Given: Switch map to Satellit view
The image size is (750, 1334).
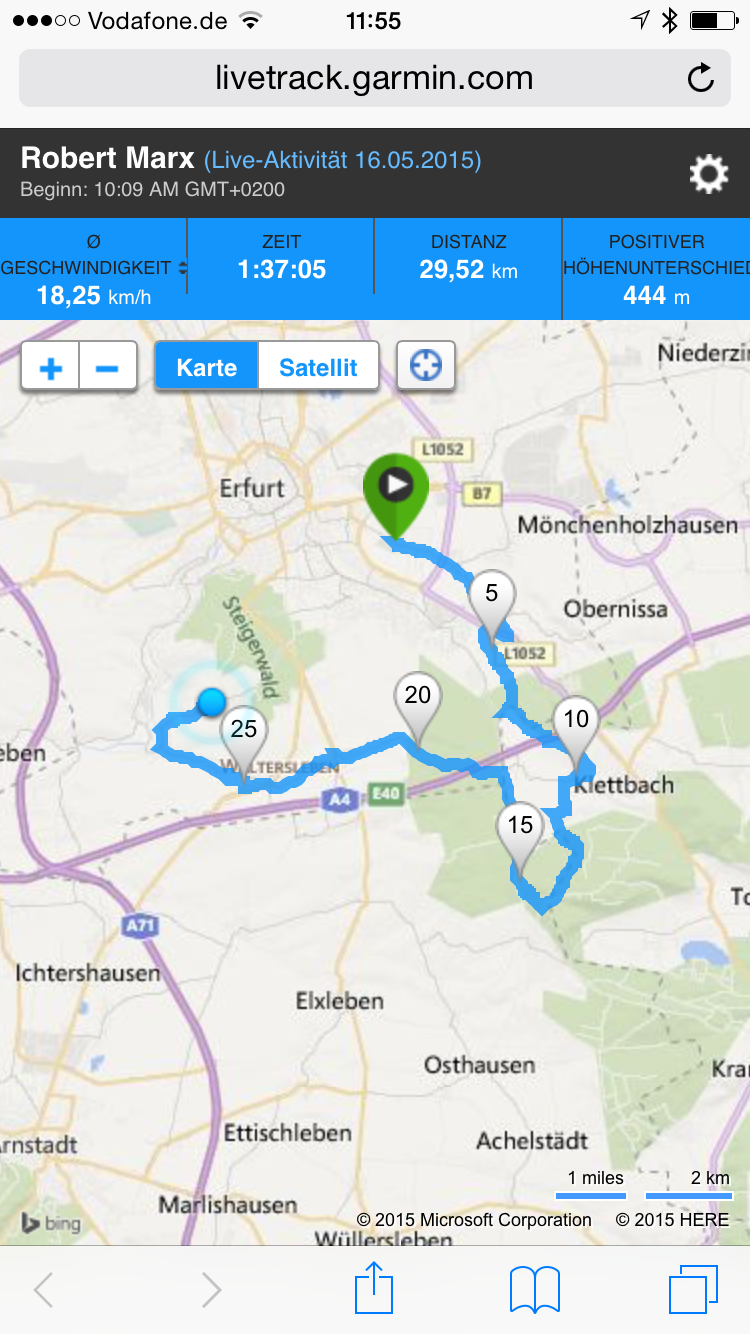Looking at the screenshot, I should click(318, 367).
